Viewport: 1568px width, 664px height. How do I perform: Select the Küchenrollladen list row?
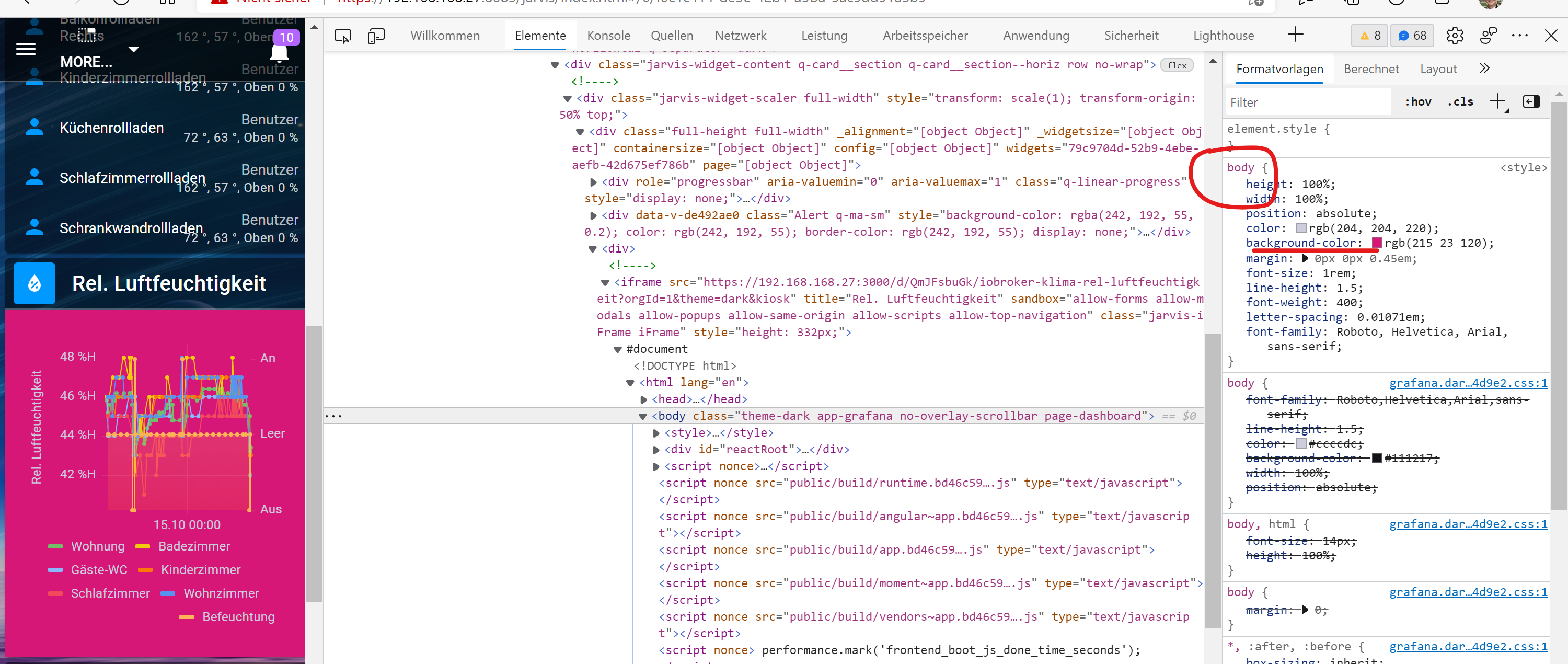(x=155, y=127)
